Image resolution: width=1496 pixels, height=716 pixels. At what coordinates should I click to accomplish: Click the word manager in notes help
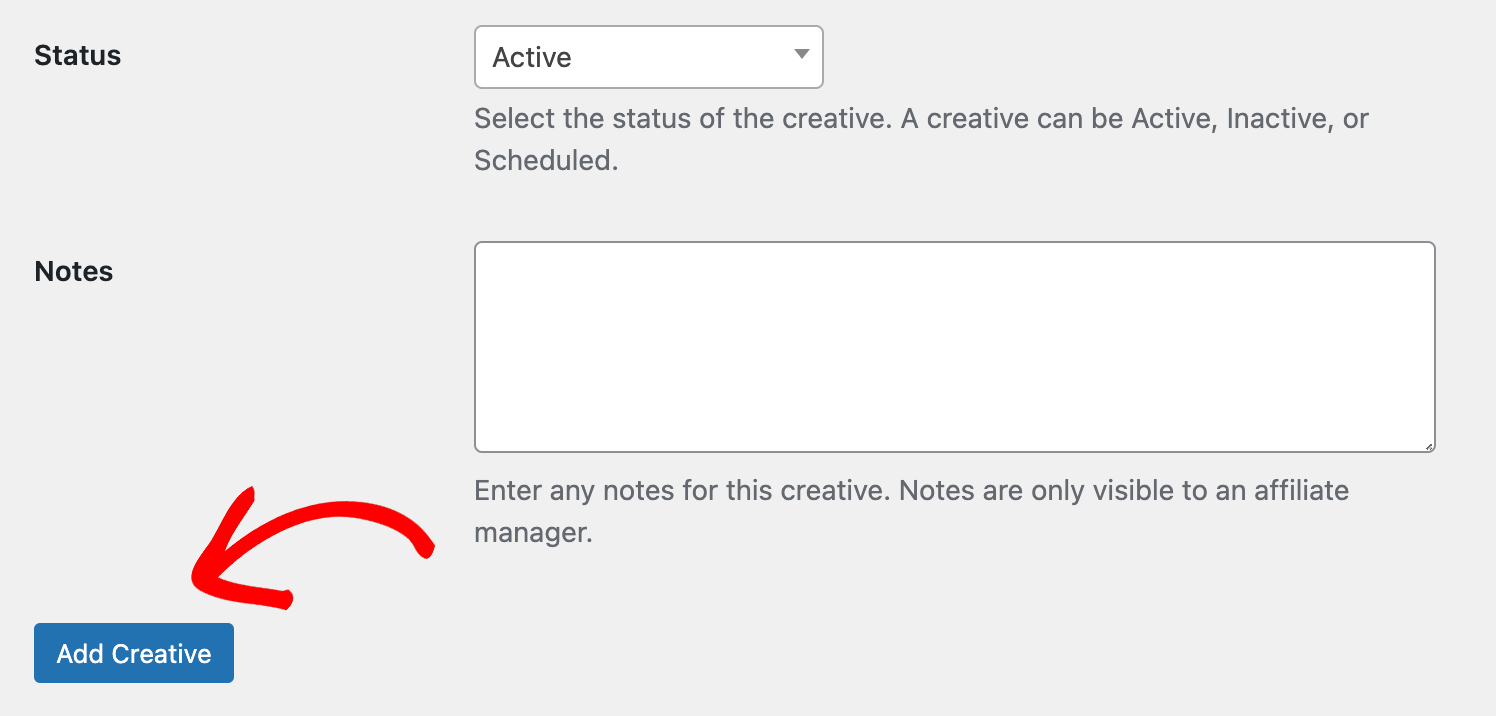530,533
